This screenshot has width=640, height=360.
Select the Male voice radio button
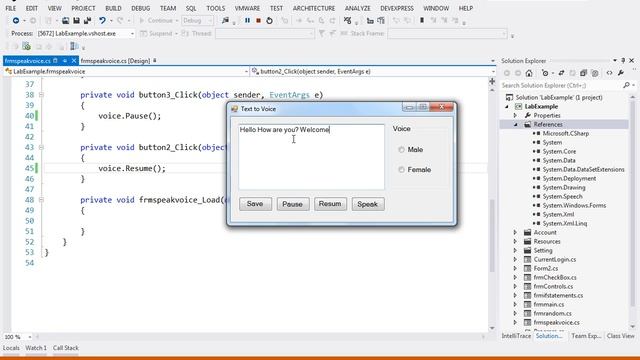(x=401, y=150)
